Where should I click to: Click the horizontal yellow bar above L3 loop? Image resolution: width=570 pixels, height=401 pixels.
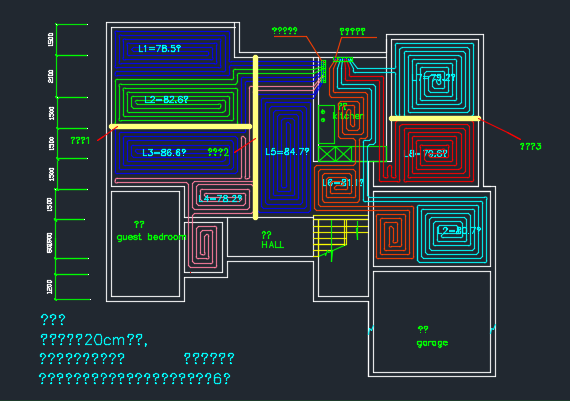click(181, 127)
